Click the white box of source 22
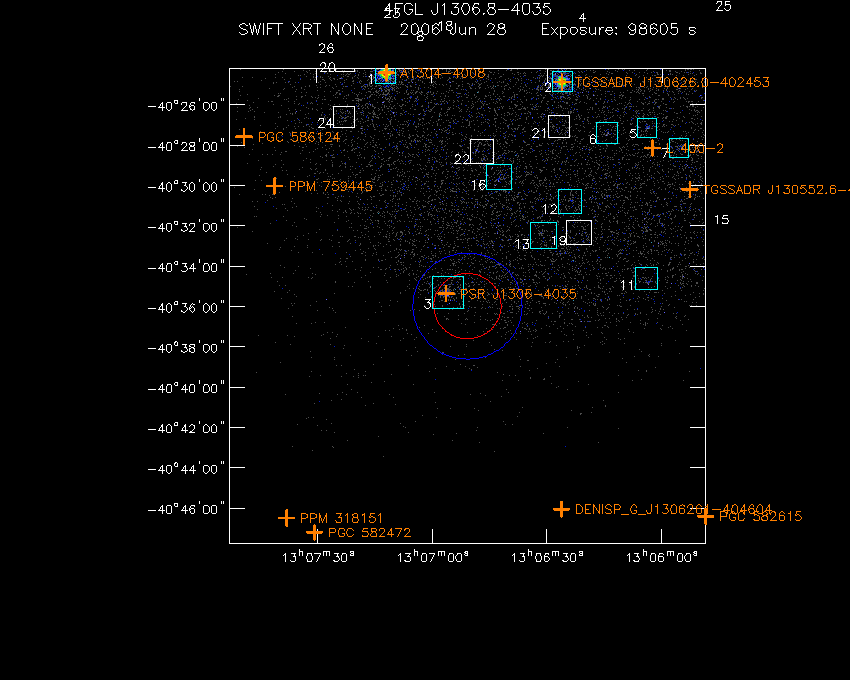The image size is (850, 680). click(x=482, y=151)
